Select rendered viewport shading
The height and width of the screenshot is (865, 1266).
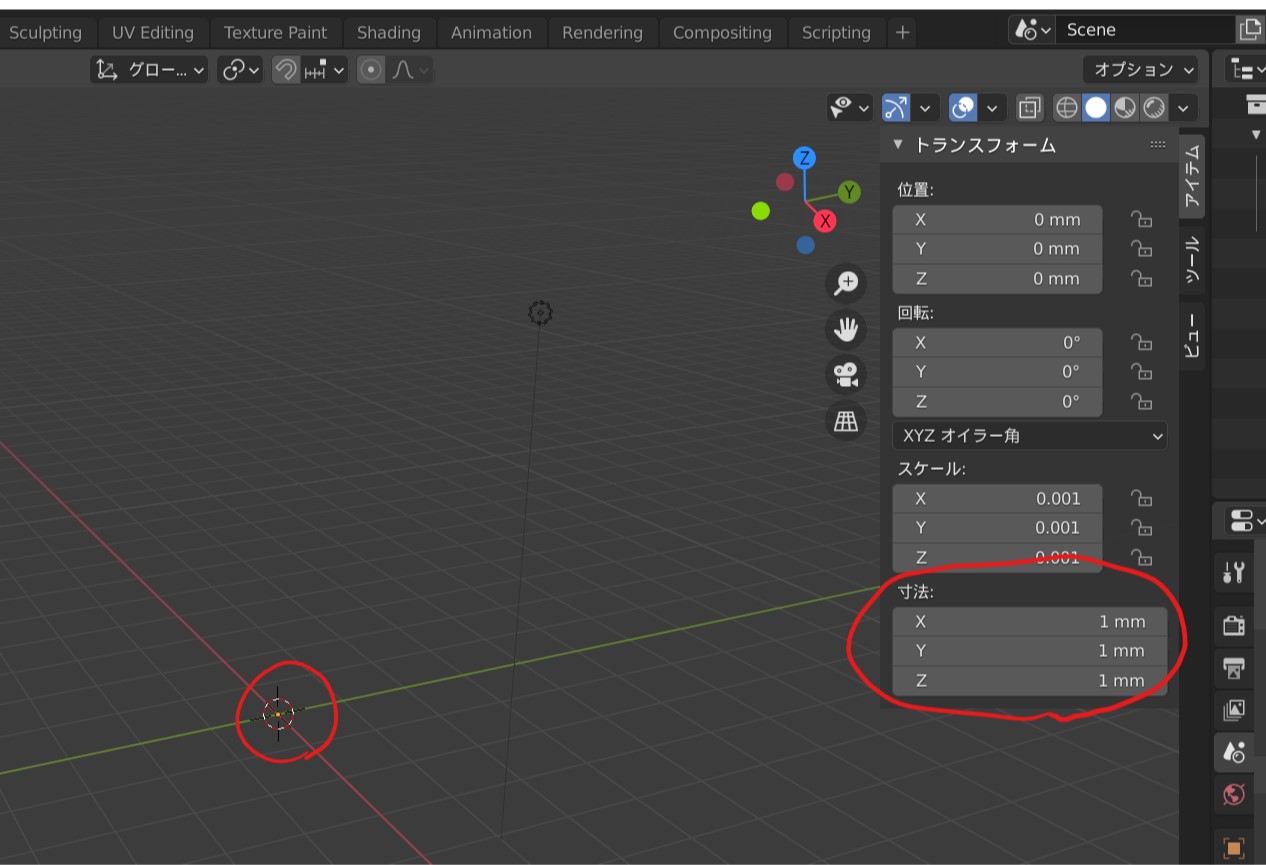[x=1154, y=107]
